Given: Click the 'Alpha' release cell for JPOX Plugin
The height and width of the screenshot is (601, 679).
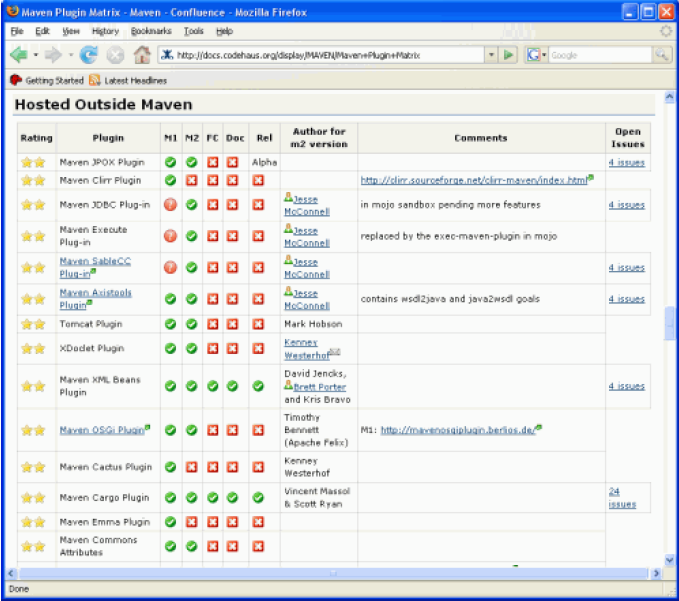Looking at the screenshot, I should pyautogui.click(x=264, y=162).
